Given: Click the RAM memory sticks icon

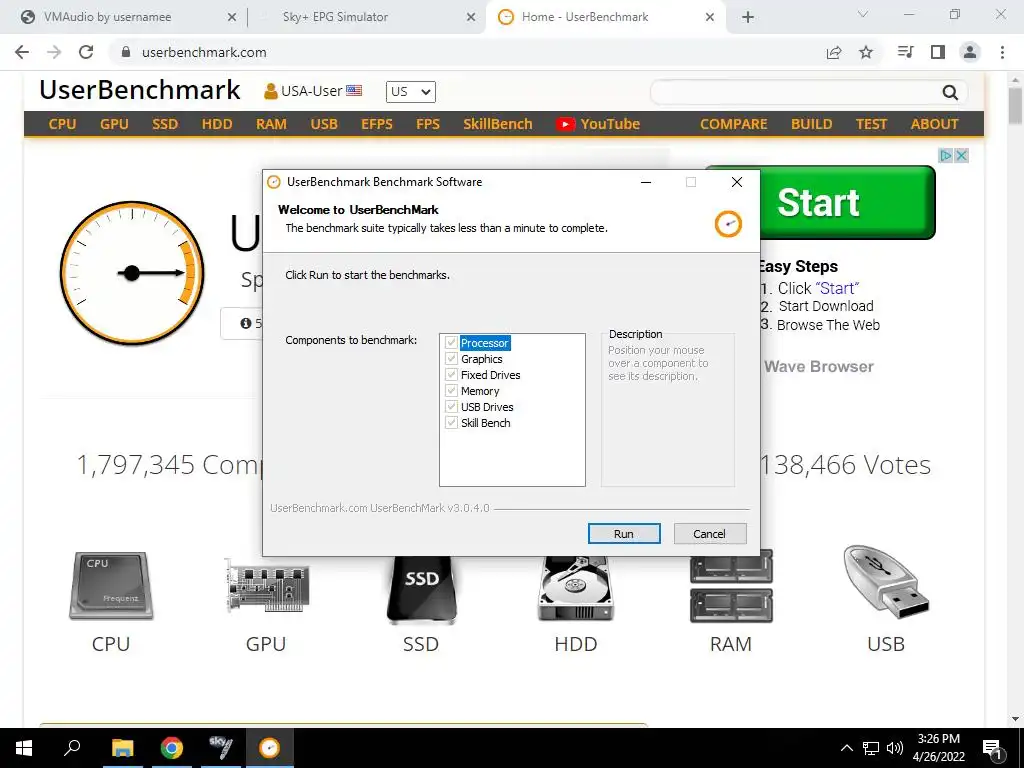Looking at the screenshot, I should click(x=731, y=586).
